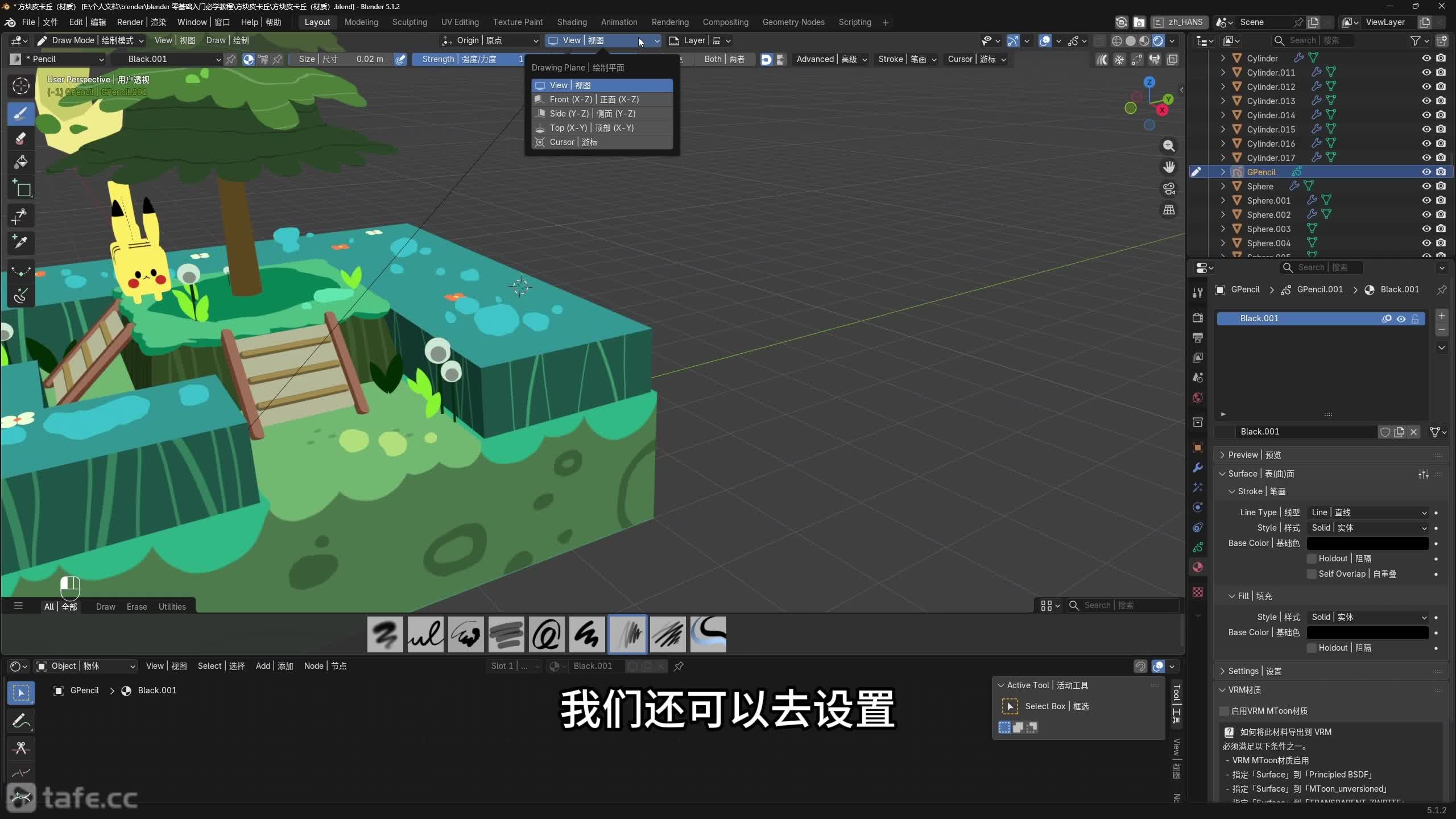Image resolution: width=1456 pixels, height=819 pixels.
Task: Click the pan view hand icon
Action: coord(1169,167)
